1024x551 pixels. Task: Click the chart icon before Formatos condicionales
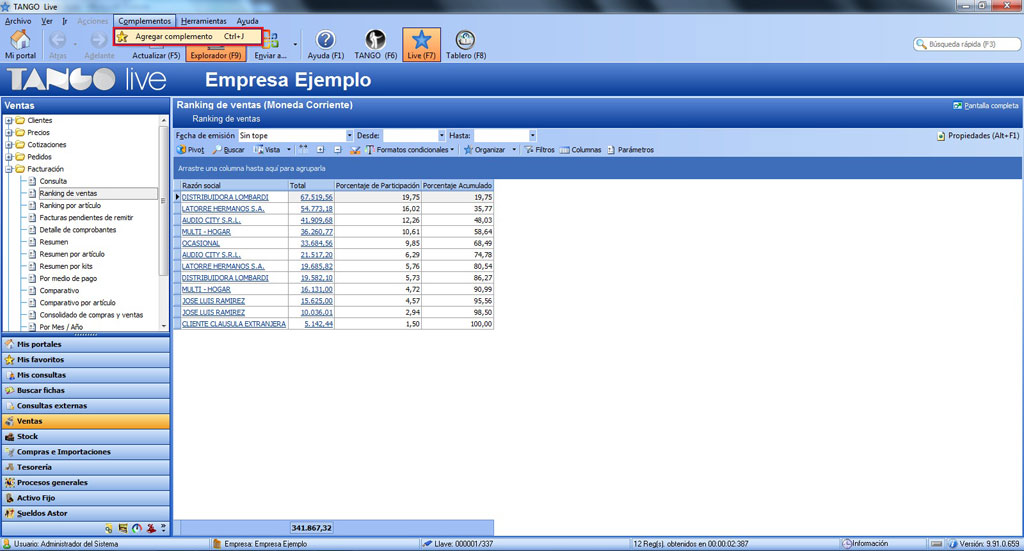click(355, 150)
